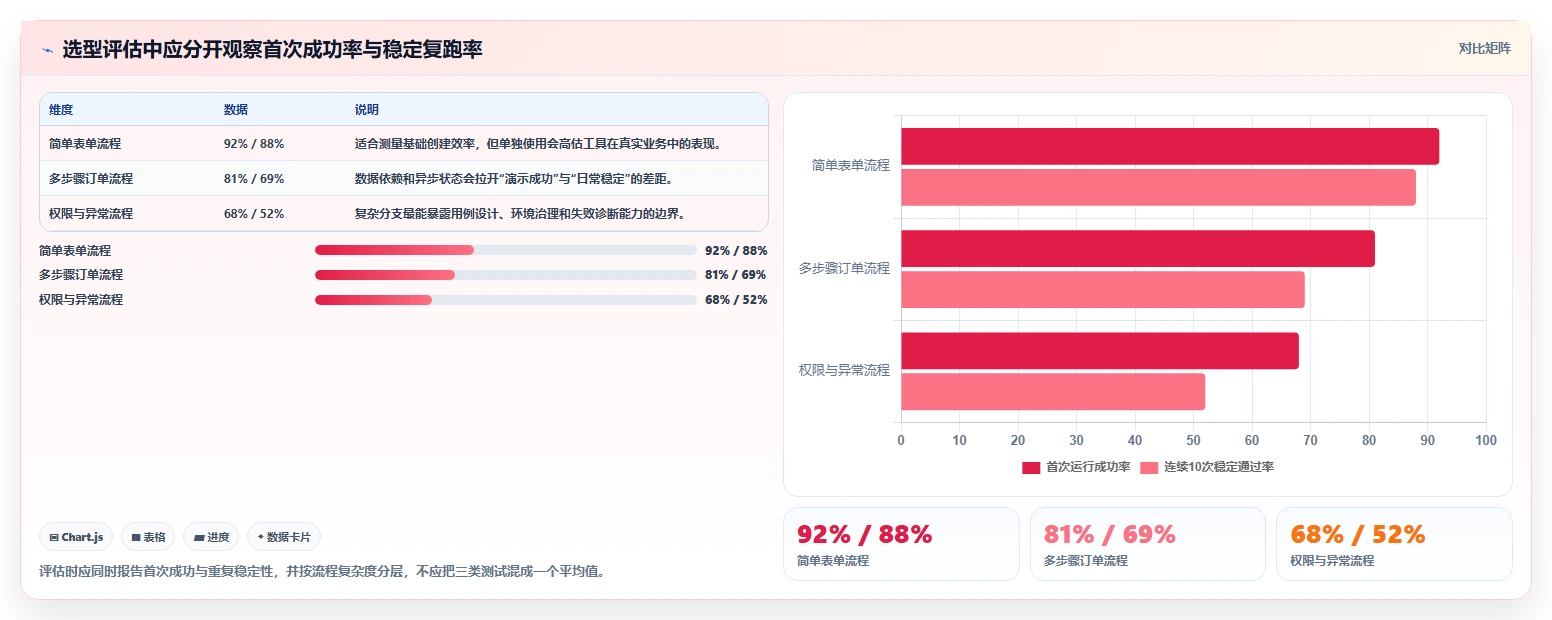This screenshot has height=620, width=1552.
Task: Click progress value 68% / 52%
Action: (736, 300)
